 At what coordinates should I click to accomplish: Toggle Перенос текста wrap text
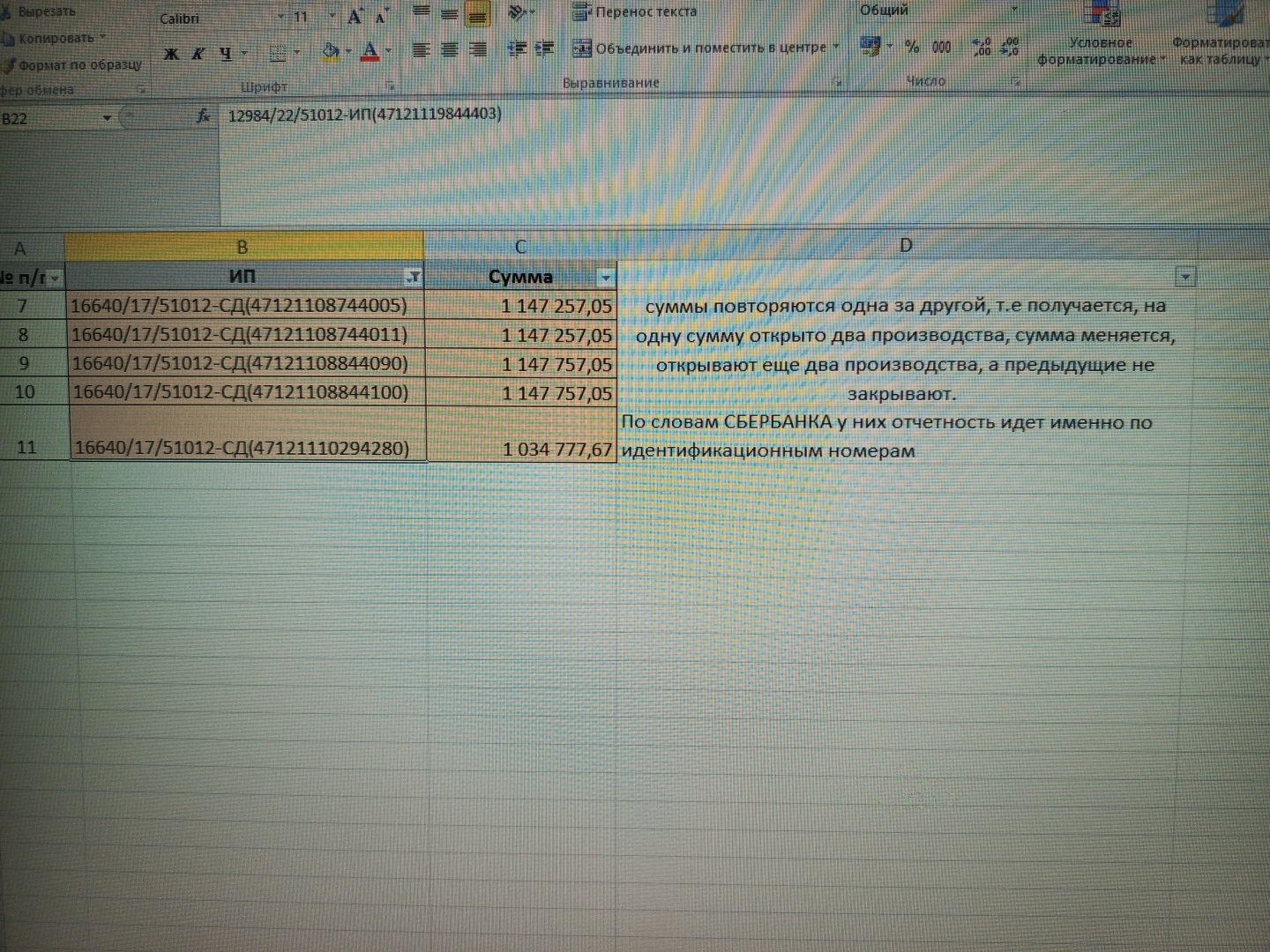[x=635, y=12]
